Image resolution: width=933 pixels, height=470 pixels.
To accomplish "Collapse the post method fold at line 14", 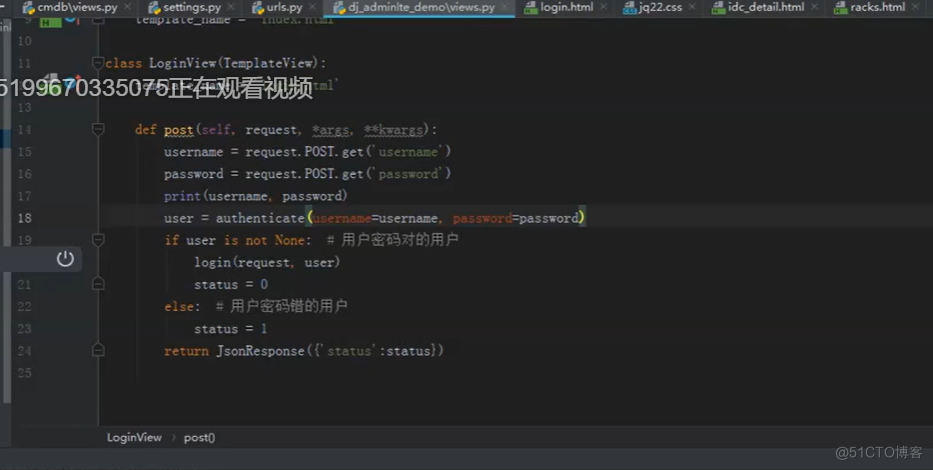I will click(x=98, y=129).
